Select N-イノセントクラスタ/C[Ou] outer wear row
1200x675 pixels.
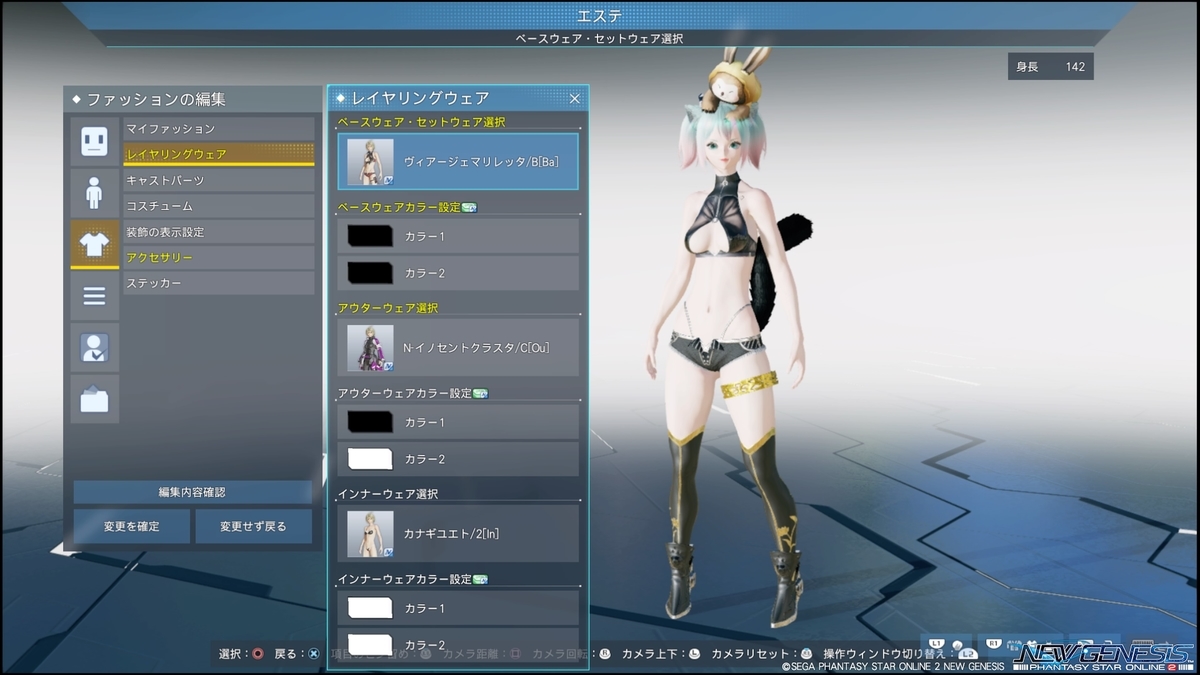[458, 348]
